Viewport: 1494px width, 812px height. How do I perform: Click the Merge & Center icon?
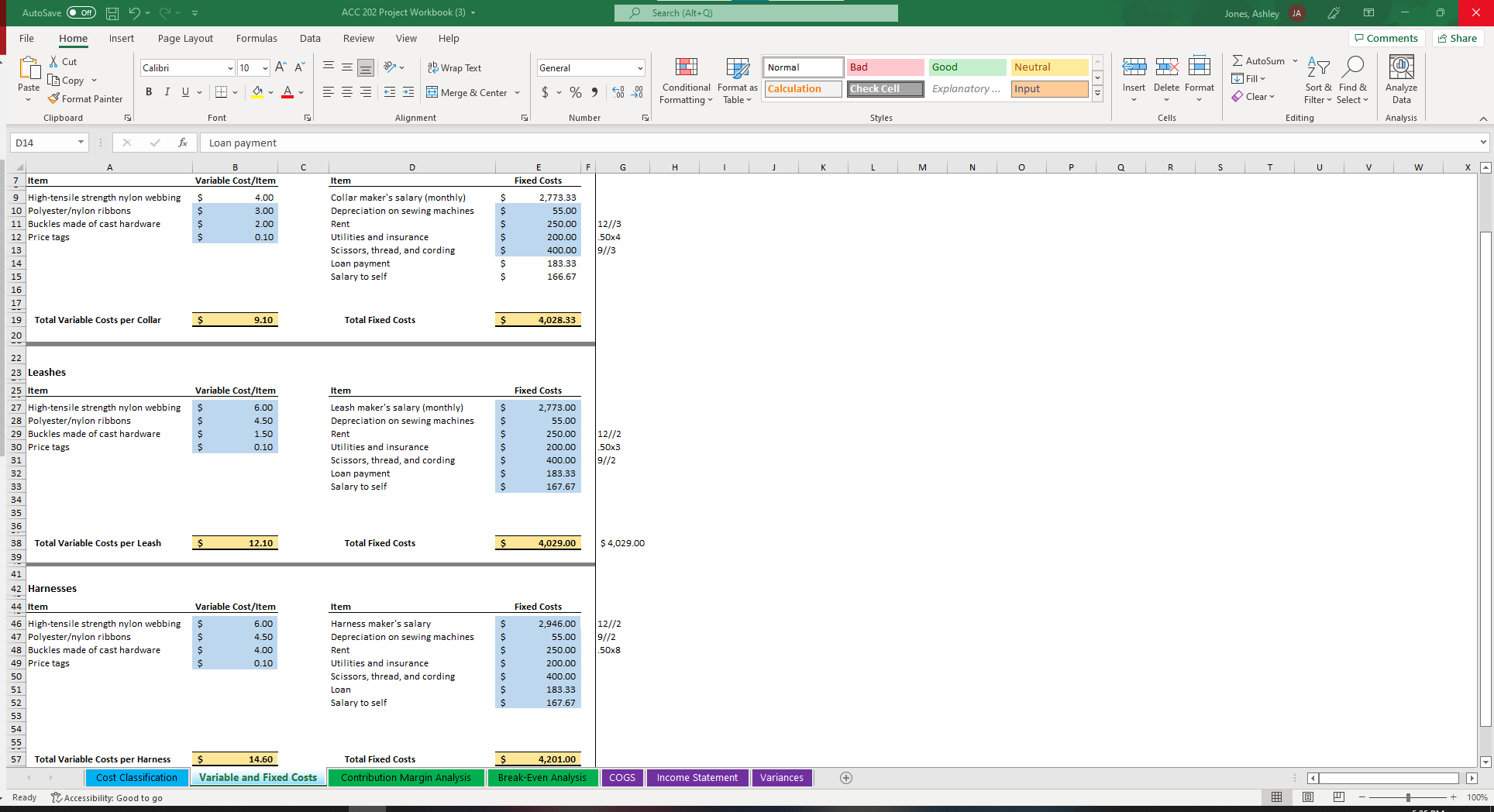point(432,92)
